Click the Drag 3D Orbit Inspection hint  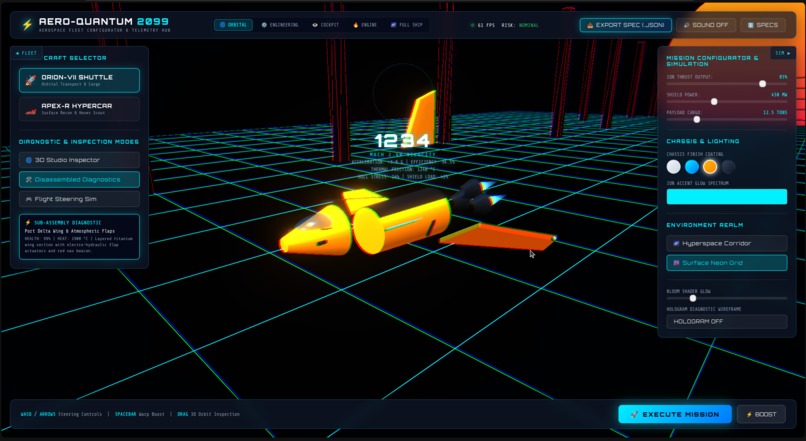208,414
